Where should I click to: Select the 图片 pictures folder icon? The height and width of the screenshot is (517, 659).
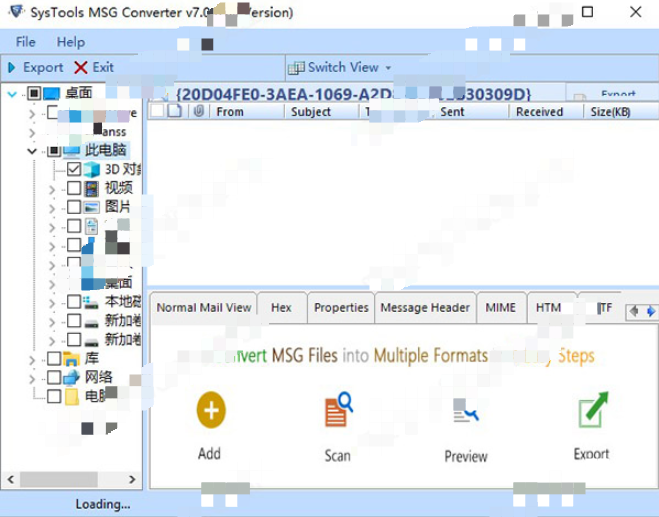92,207
